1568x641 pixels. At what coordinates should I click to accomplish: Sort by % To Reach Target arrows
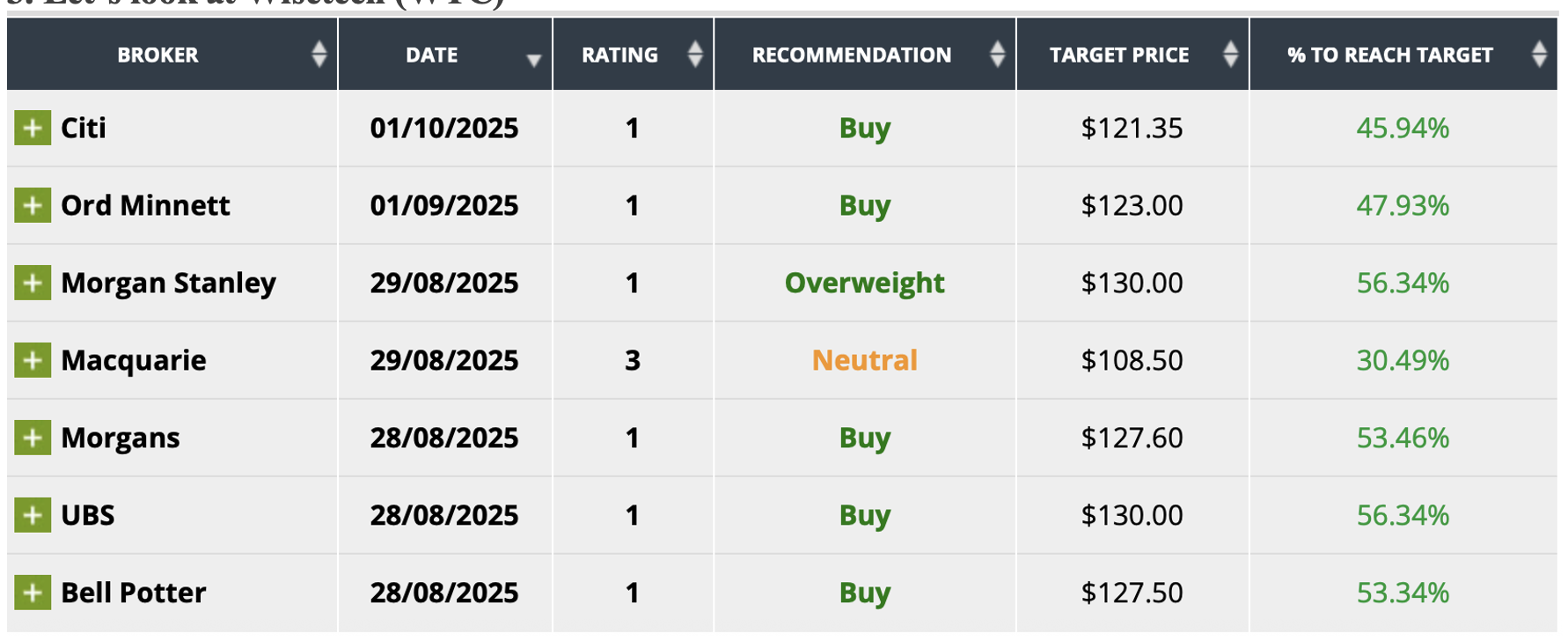(1539, 55)
